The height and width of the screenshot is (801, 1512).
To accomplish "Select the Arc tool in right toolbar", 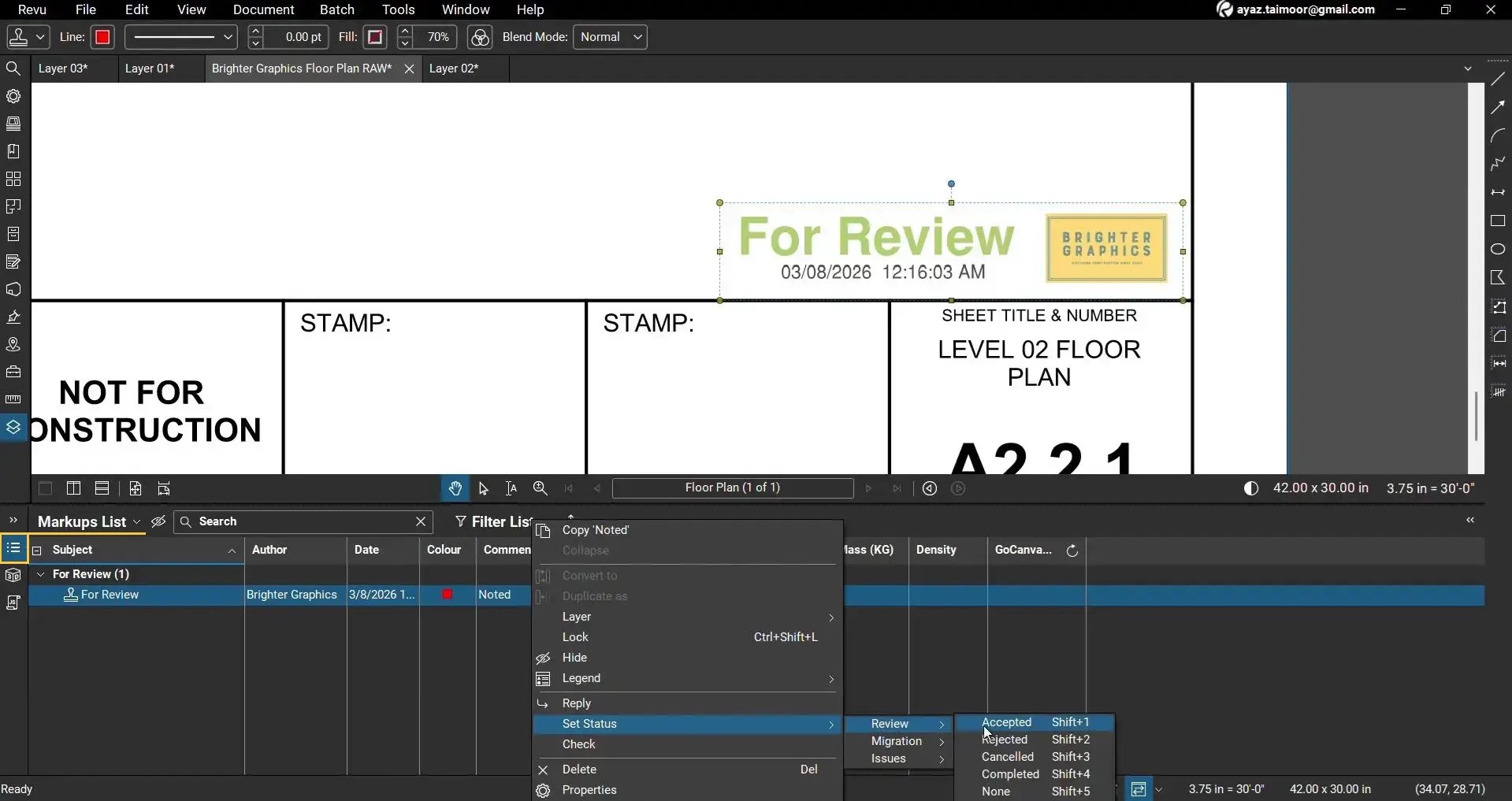I will pos(1498,136).
